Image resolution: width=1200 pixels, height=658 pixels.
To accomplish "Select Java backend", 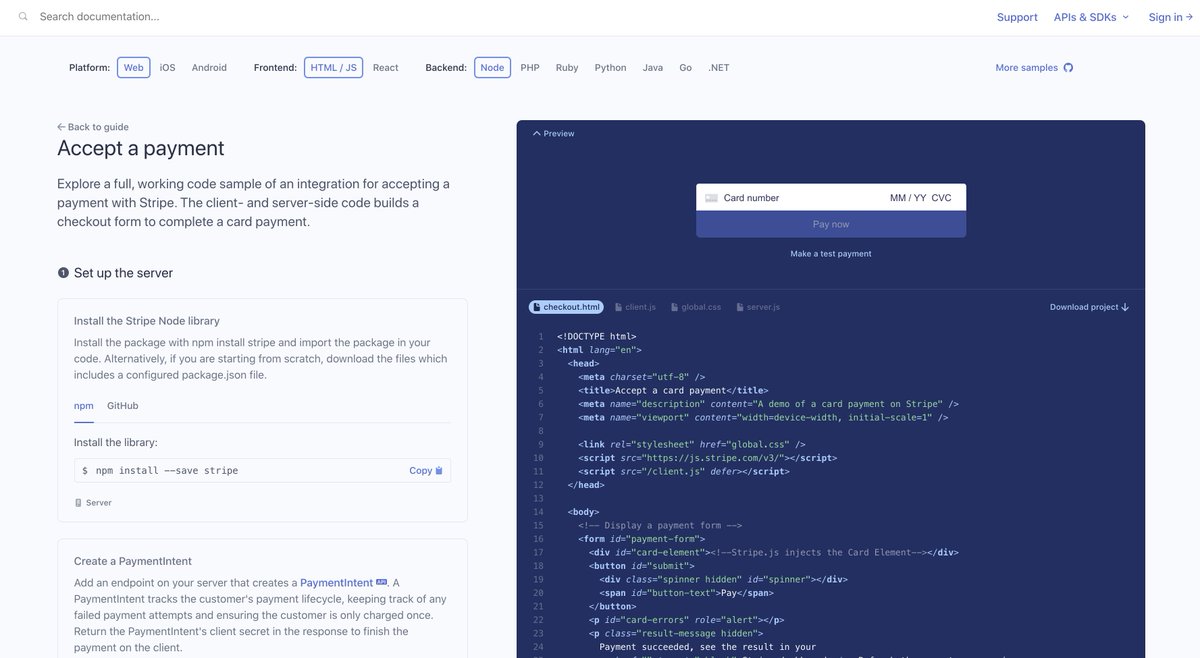I will point(653,68).
